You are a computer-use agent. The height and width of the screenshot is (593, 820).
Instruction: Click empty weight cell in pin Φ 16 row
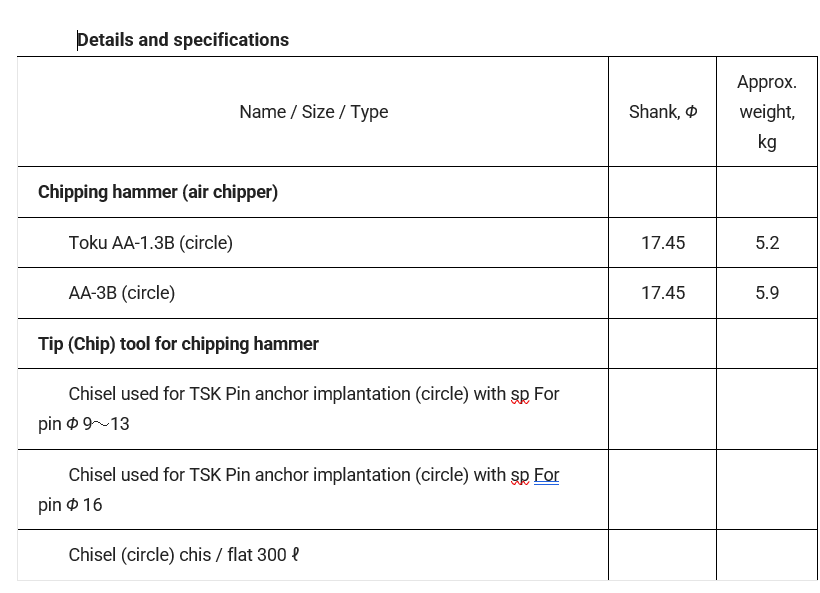[767, 490]
